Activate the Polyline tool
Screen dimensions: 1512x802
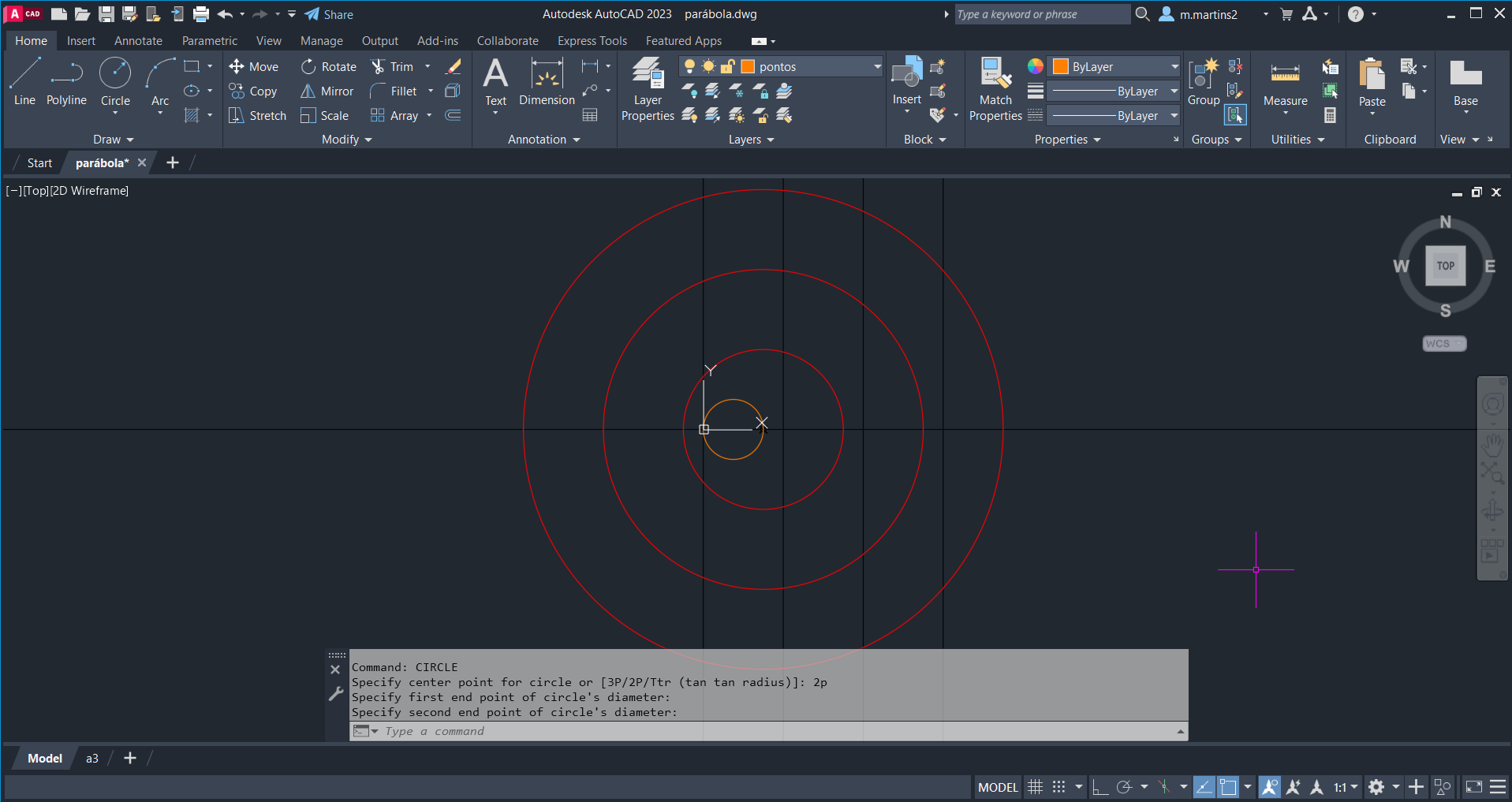click(x=66, y=81)
